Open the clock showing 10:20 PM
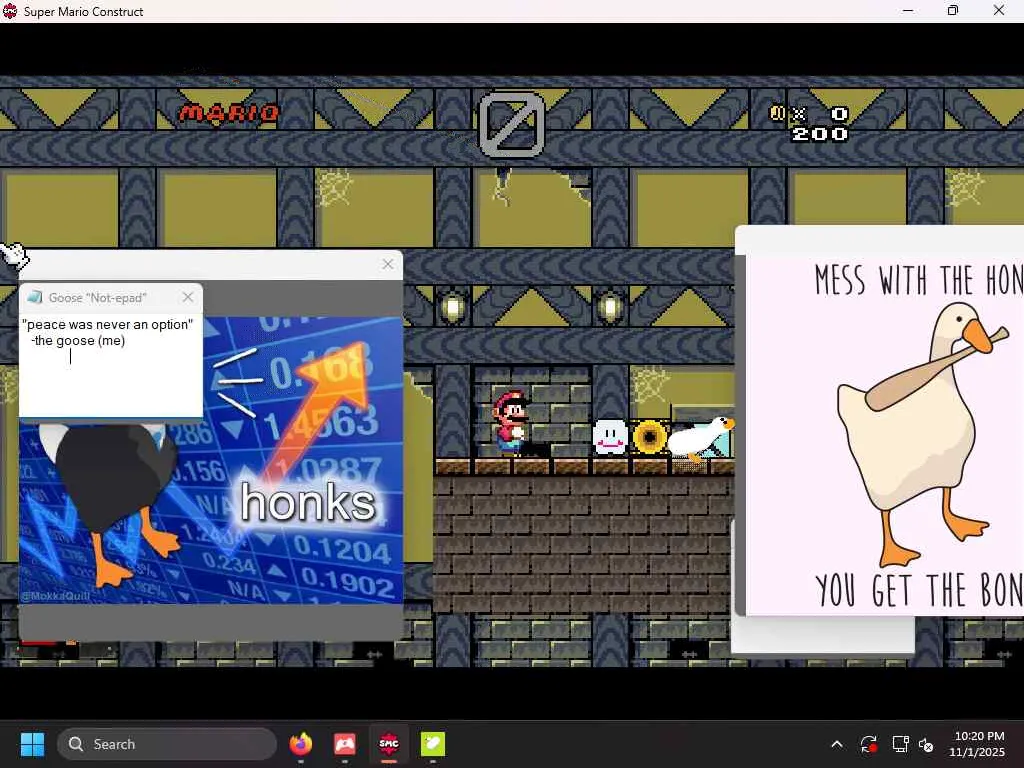Image resolution: width=1024 pixels, height=768 pixels. point(978,744)
